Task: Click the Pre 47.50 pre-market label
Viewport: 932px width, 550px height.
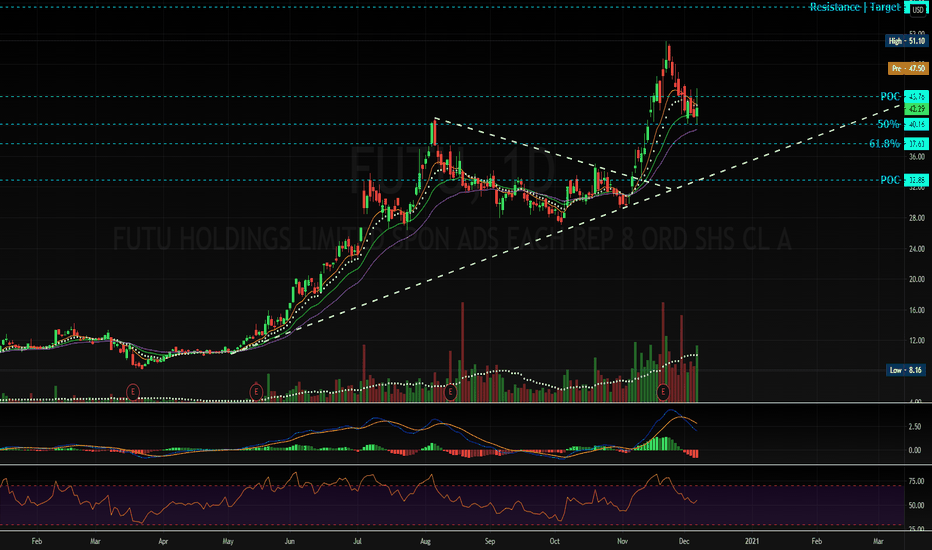Action: click(908, 68)
